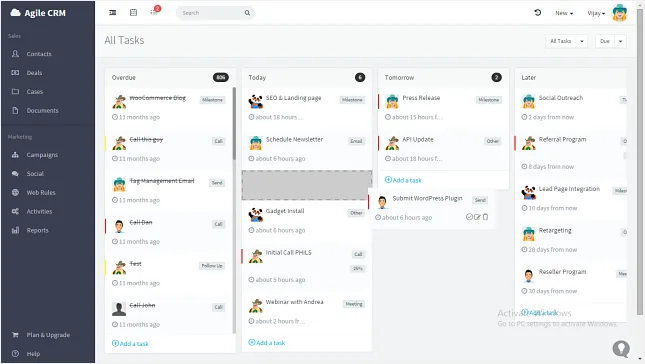Focus the Search input field
Viewport: 645px width, 364px height.
click(212, 13)
